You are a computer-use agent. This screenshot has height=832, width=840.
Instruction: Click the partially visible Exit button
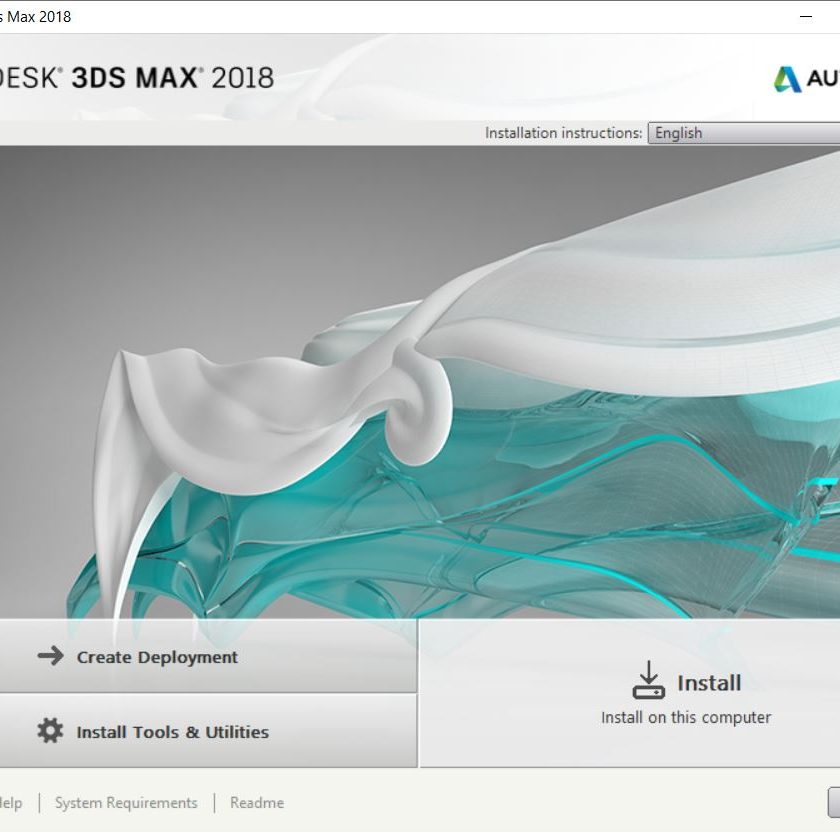(x=834, y=803)
